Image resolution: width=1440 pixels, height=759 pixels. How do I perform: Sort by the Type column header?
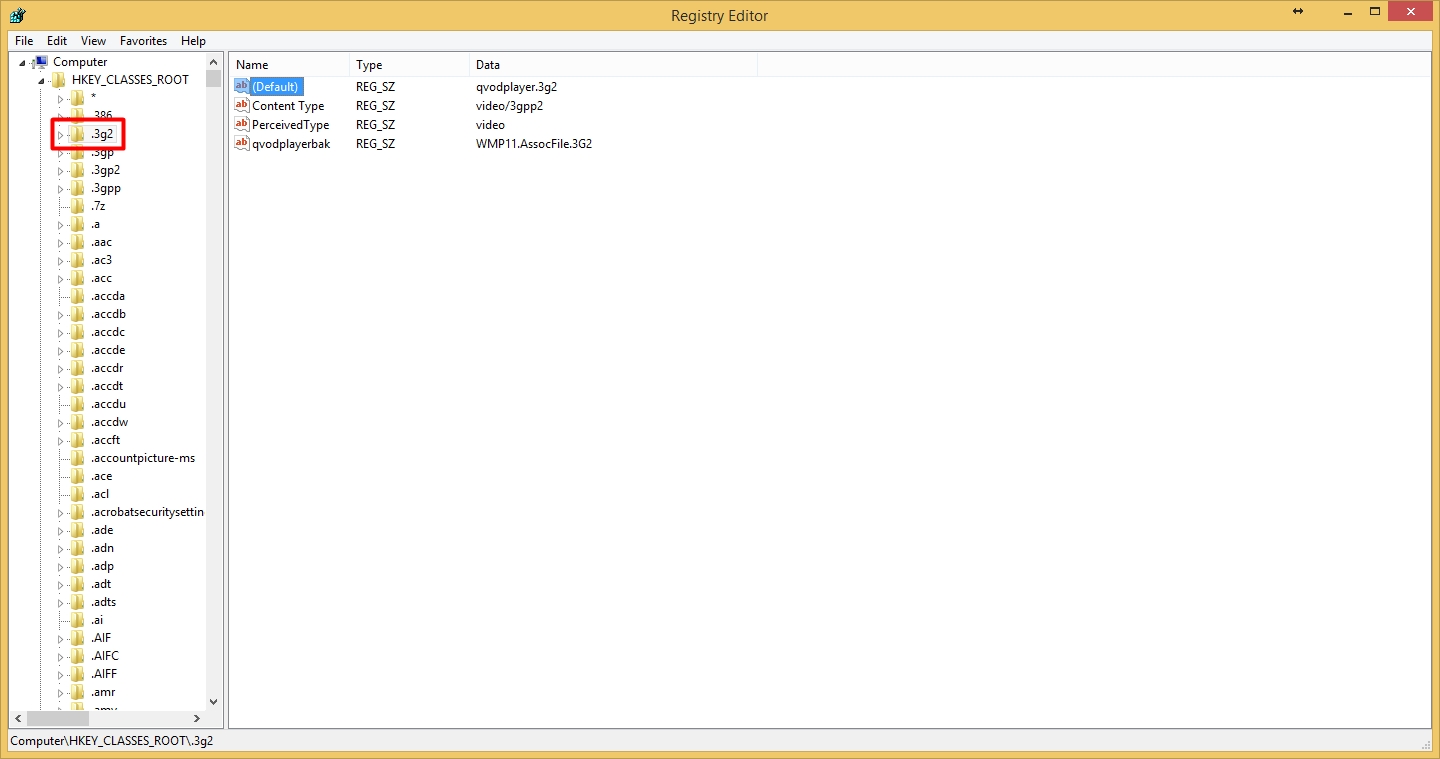pos(410,65)
